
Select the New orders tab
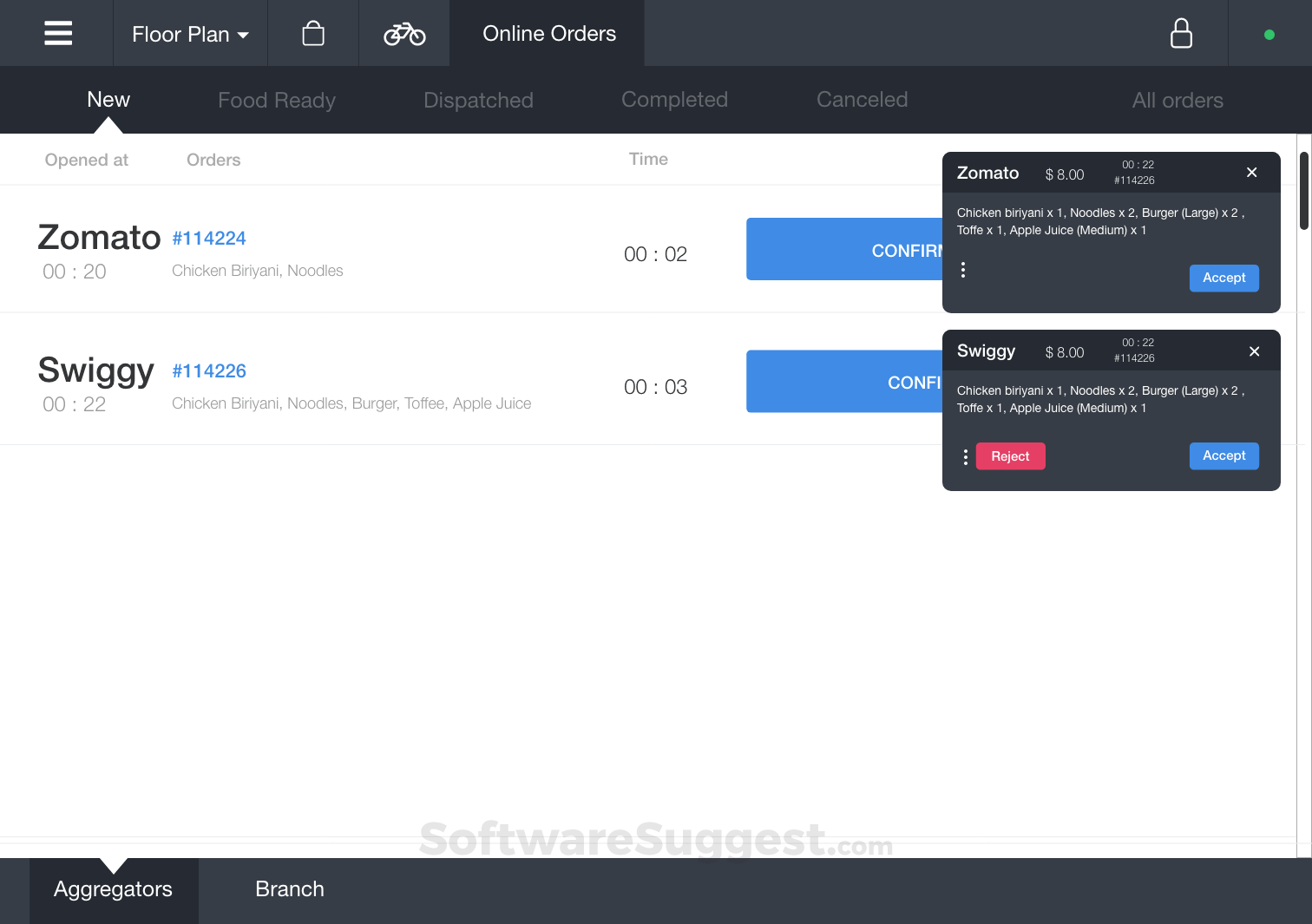point(108,100)
